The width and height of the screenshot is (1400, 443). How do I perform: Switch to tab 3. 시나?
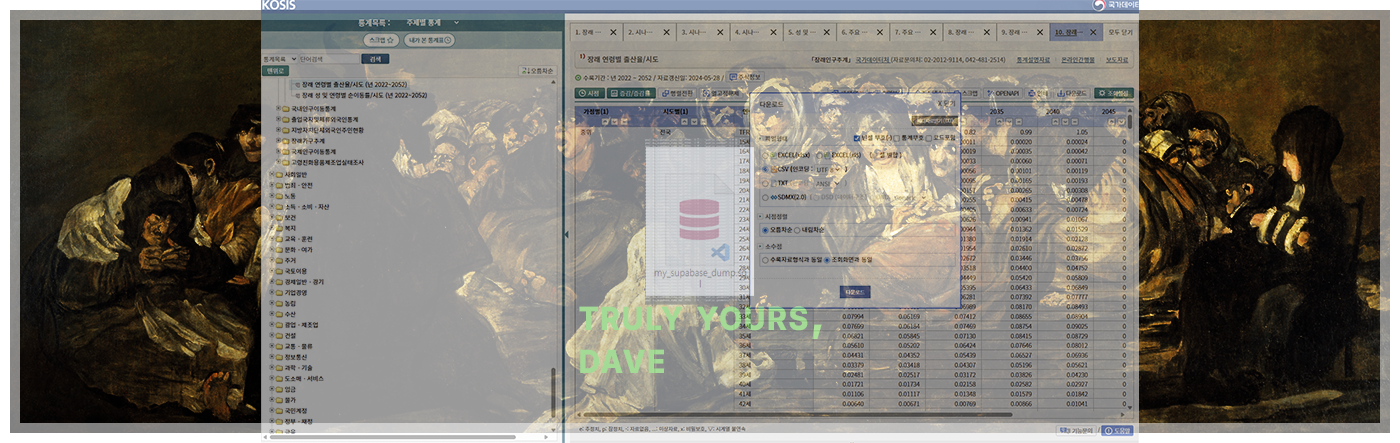click(702, 32)
